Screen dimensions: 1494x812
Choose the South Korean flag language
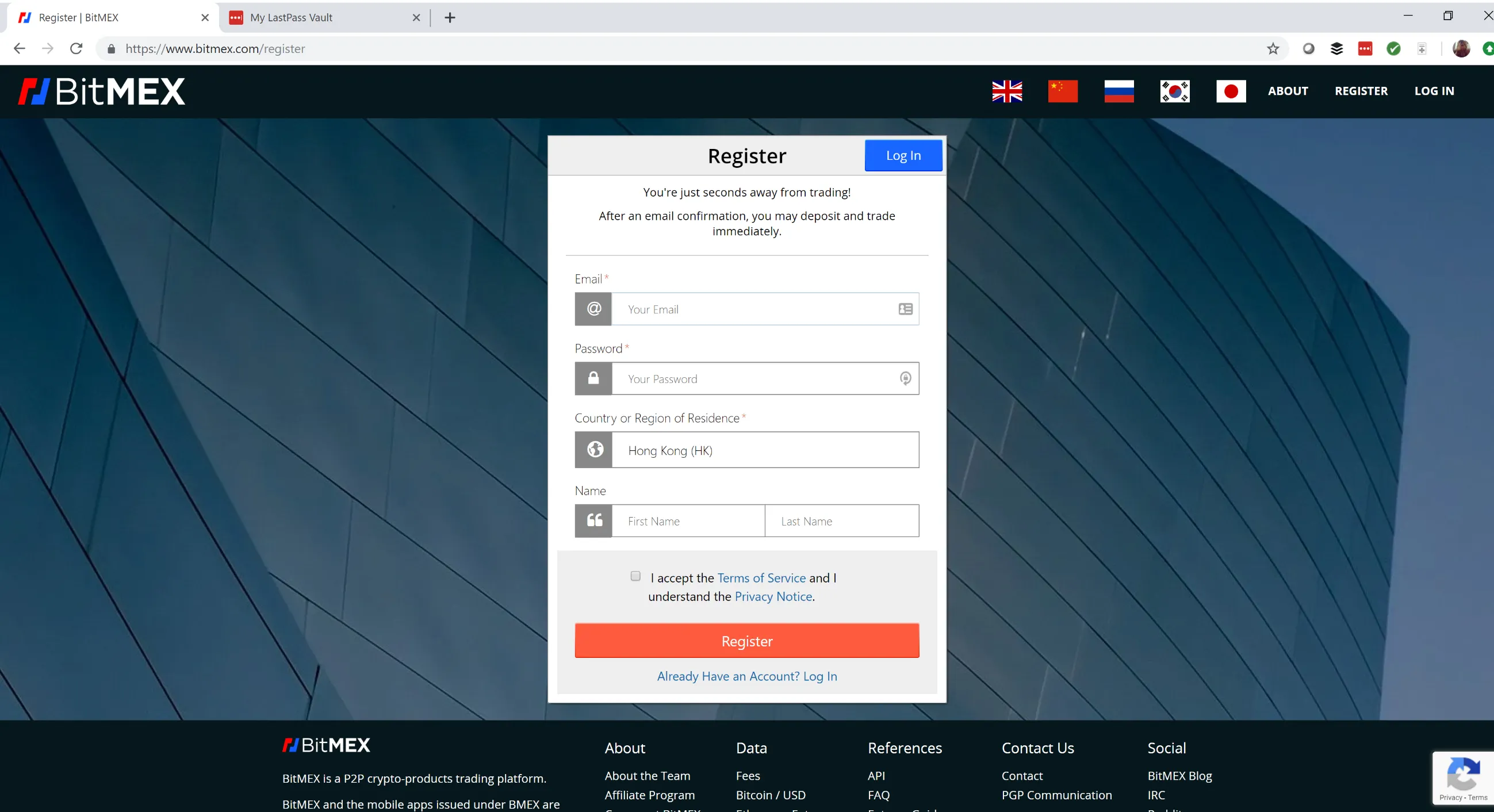pos(1174,91)
